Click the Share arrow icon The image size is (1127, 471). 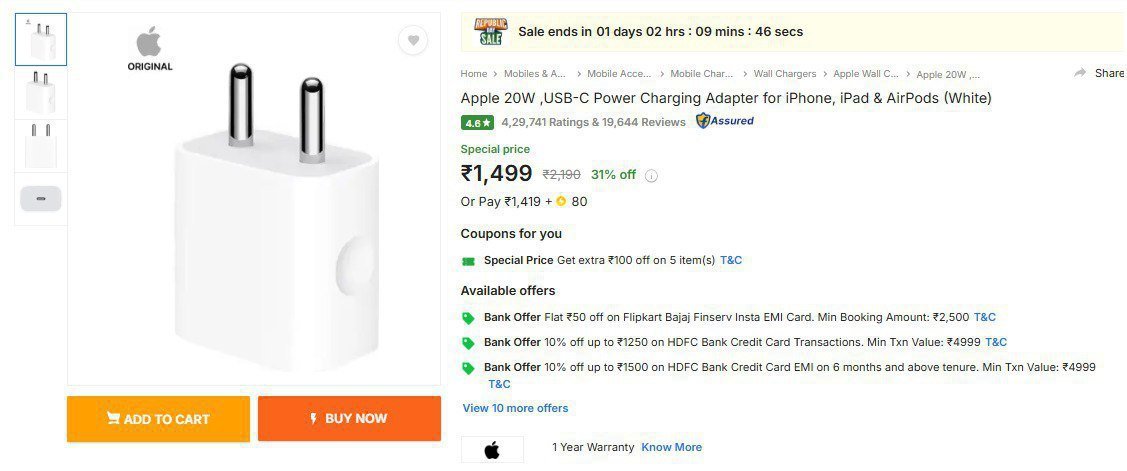tap(1080, 73)
